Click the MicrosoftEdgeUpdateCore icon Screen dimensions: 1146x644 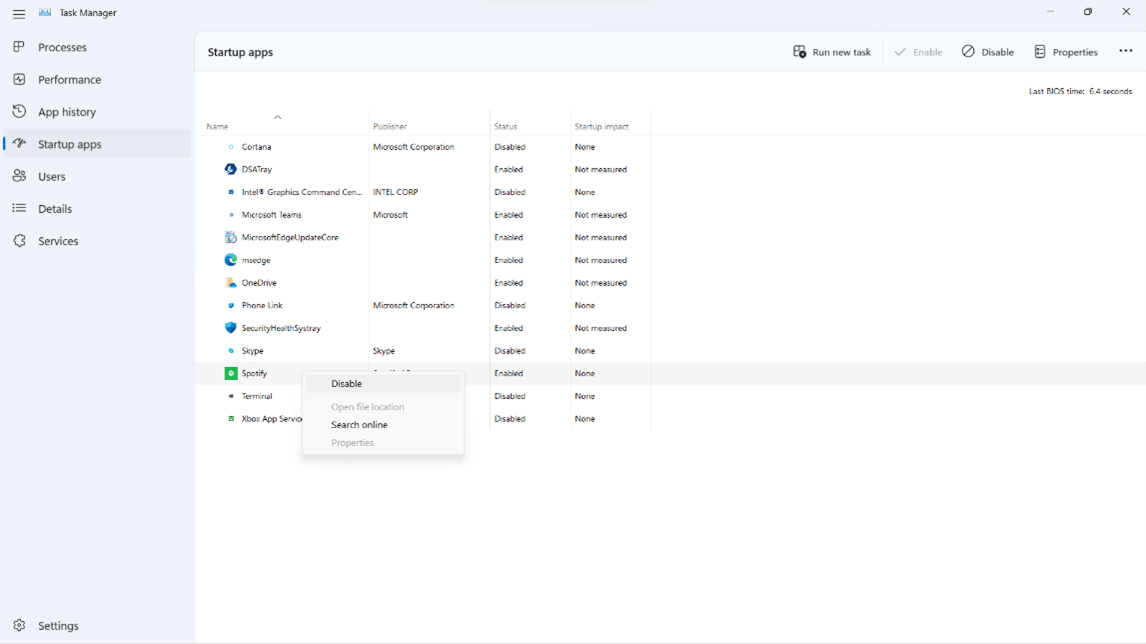tap(231, 237)
